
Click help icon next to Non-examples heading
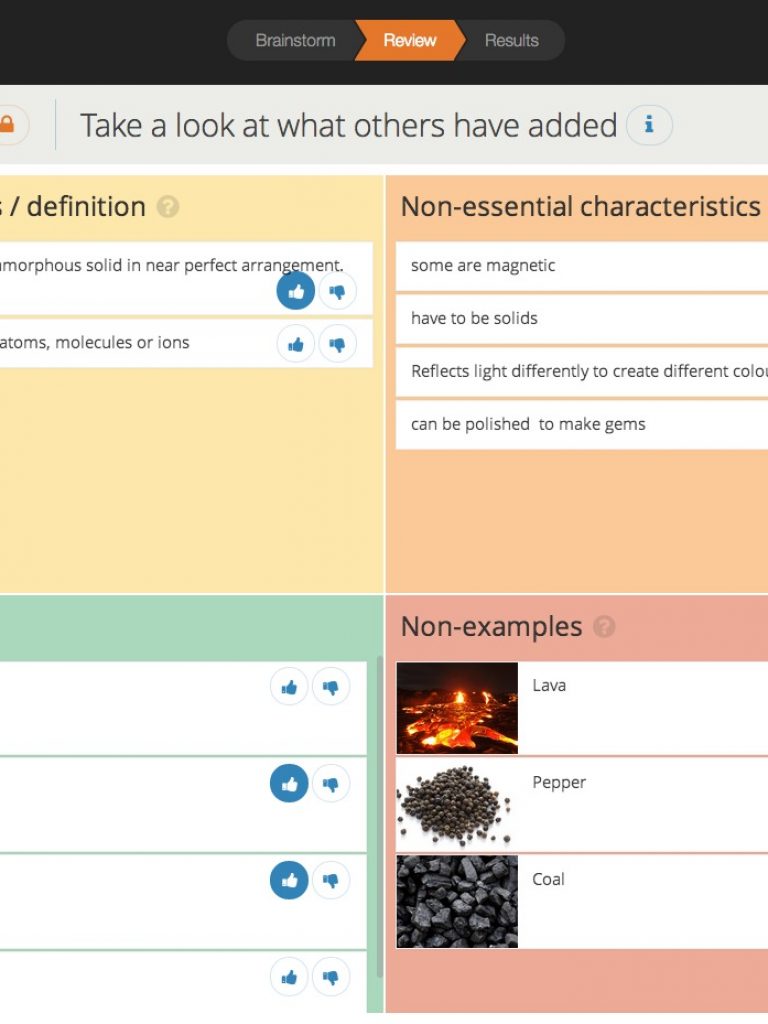pos(604,626)
